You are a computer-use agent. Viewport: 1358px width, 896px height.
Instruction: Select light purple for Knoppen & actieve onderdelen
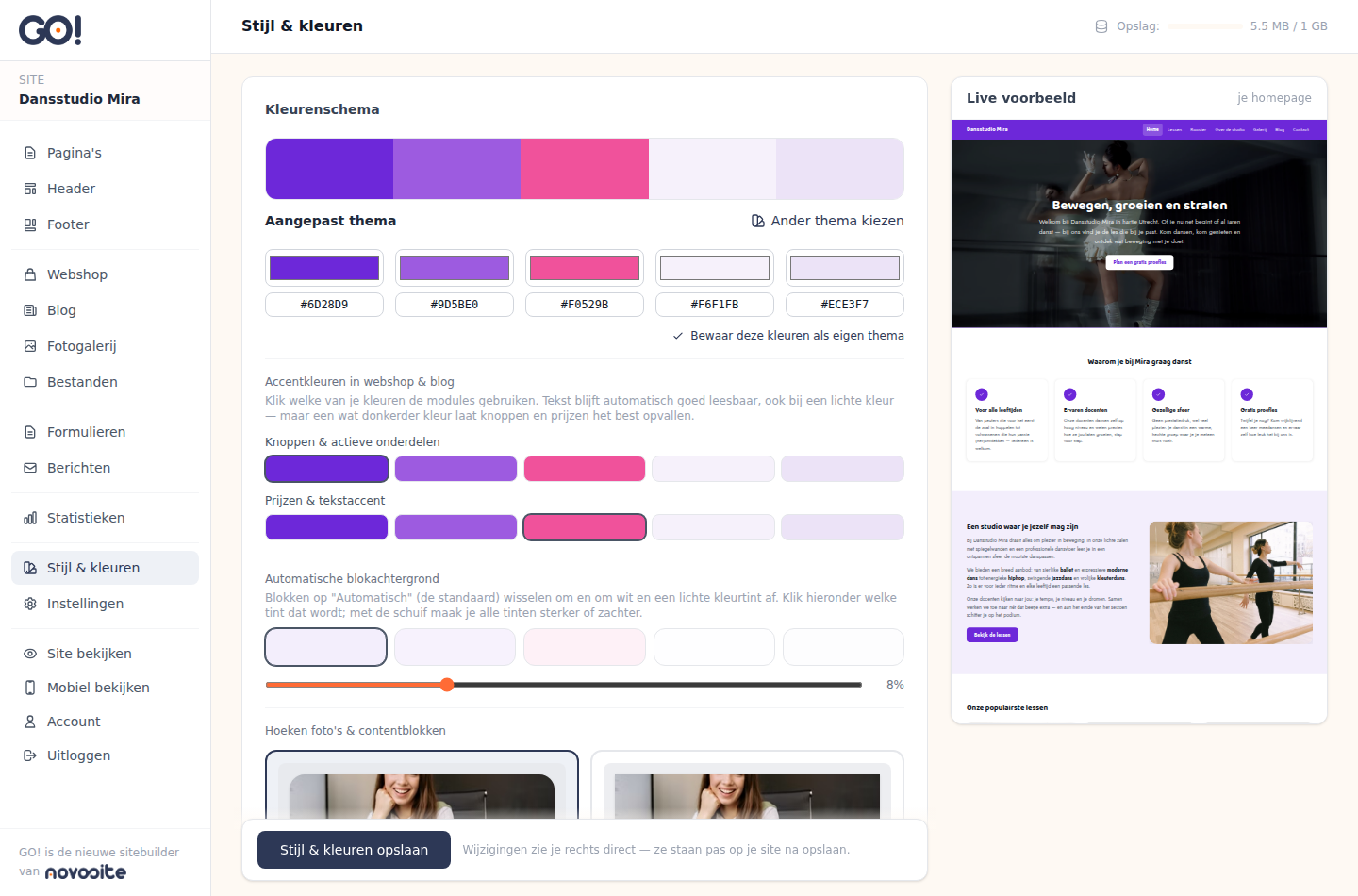coord(455,469)
